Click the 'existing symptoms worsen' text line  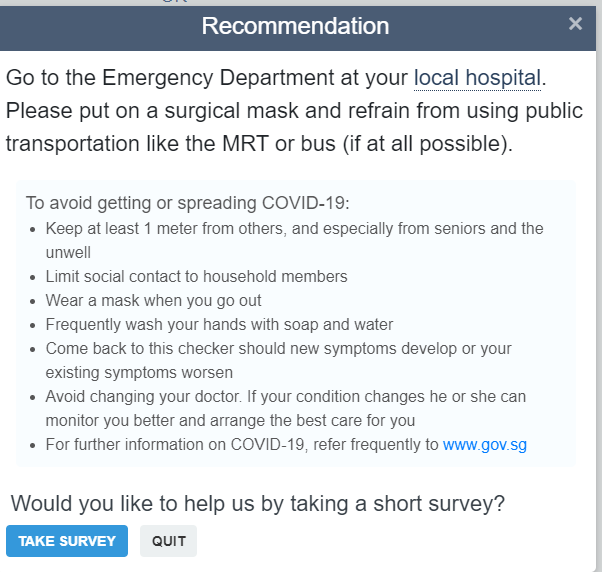click(139, 373)
